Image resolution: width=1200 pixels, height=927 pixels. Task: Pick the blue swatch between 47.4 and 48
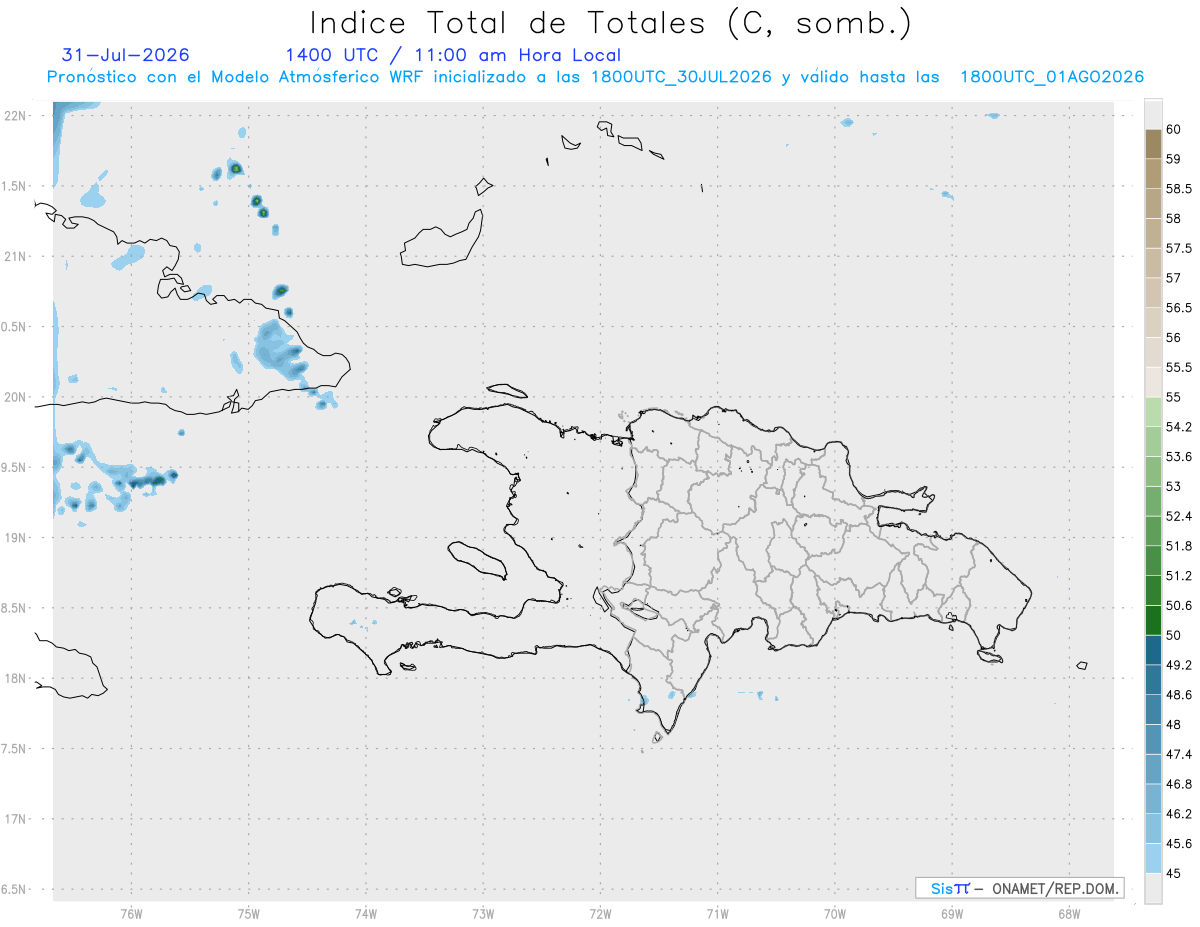(x=1153, y=740)
